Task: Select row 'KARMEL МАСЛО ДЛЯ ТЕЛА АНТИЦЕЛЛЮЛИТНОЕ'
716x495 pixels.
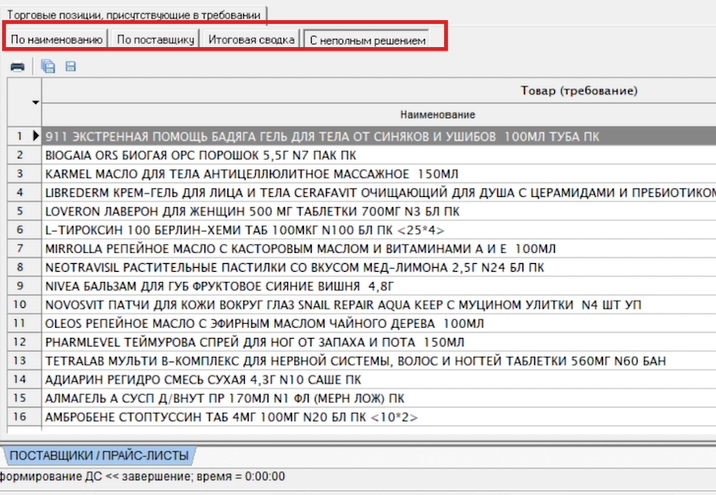Action: tap(379, 174)
